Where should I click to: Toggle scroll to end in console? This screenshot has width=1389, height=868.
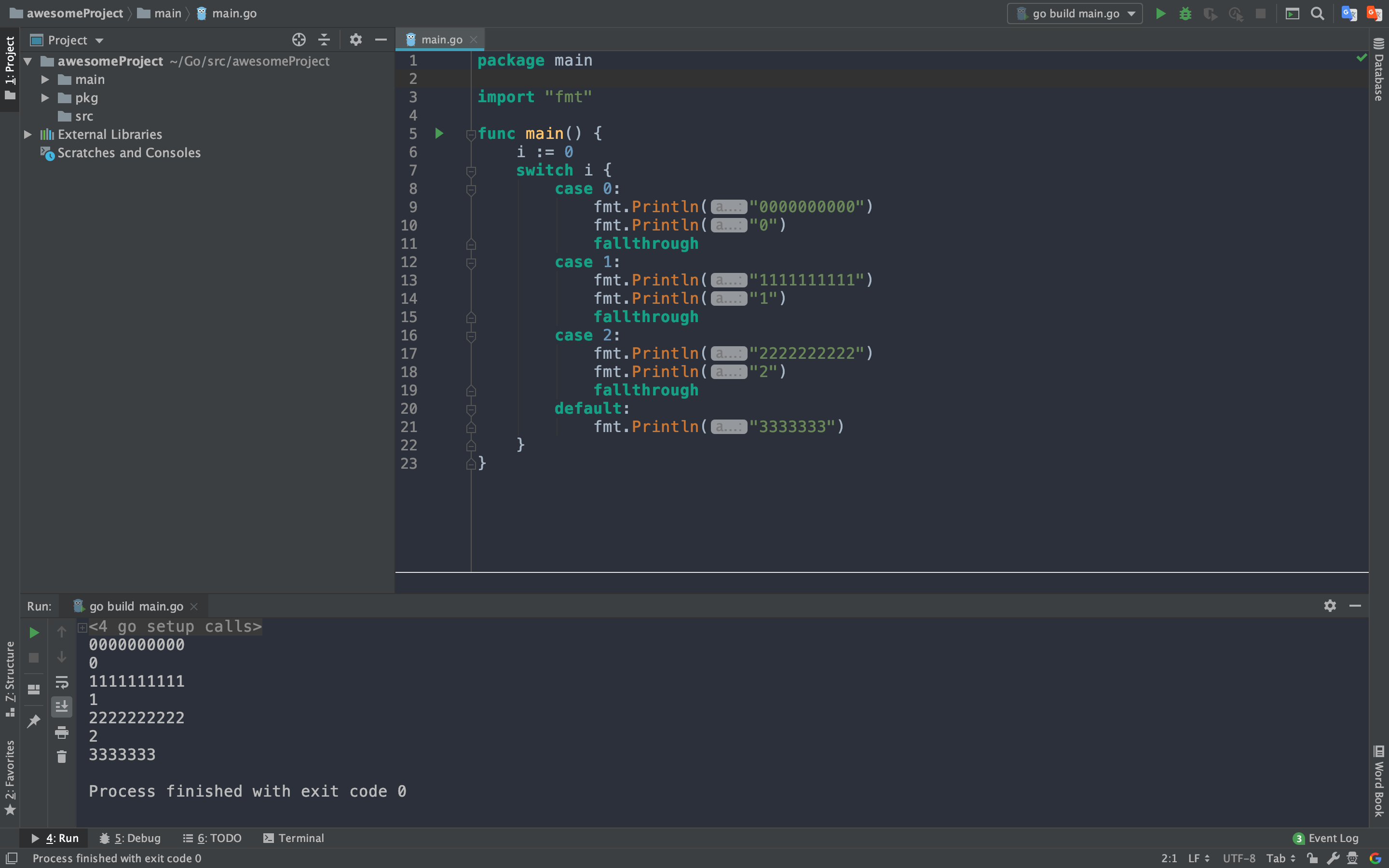(x=61, y=706)
